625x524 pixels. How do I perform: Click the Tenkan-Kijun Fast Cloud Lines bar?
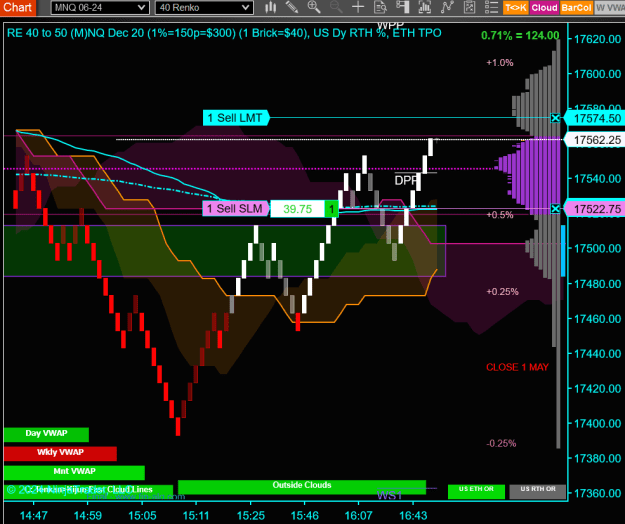coord(88,491)
